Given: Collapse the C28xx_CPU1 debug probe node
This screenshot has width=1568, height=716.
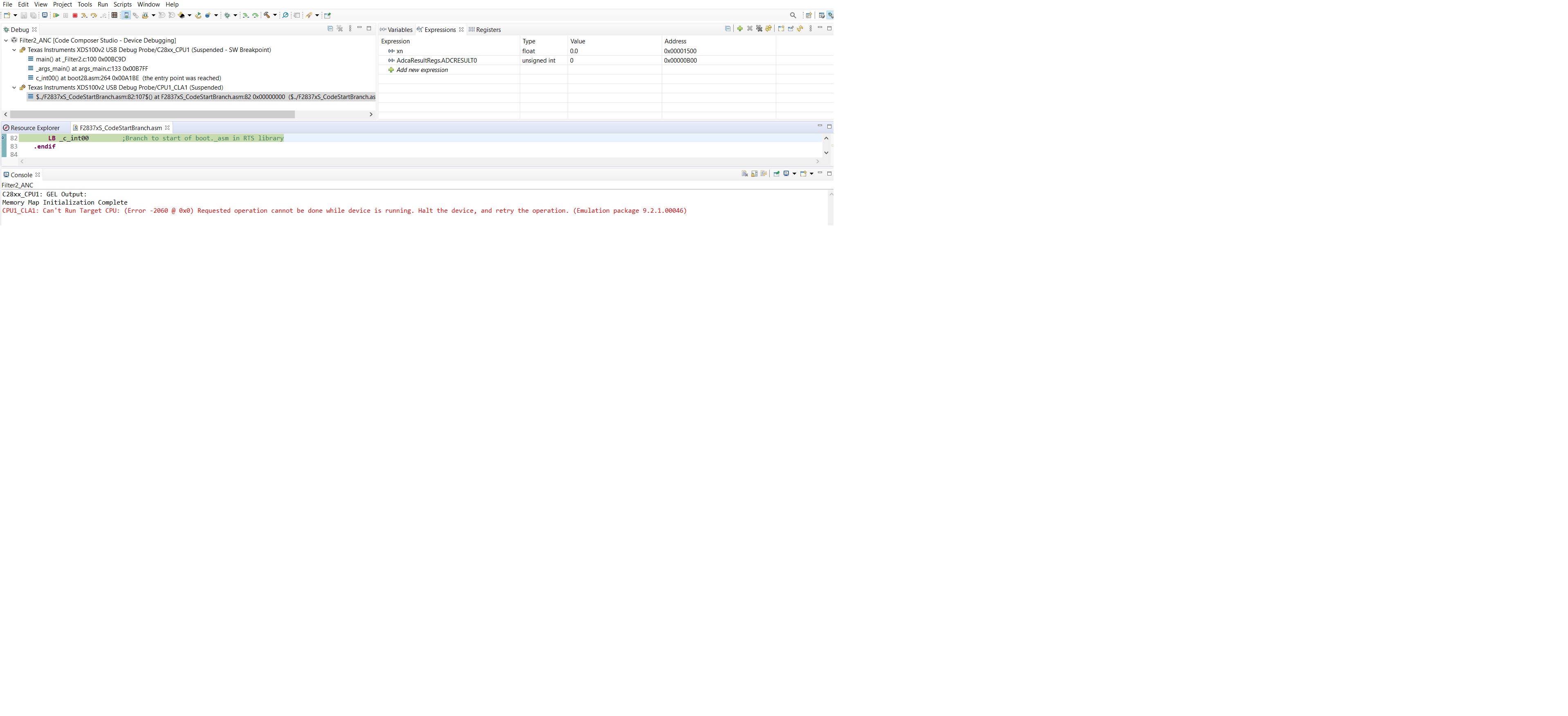Looking at the screenshot, I should [14, 50].
